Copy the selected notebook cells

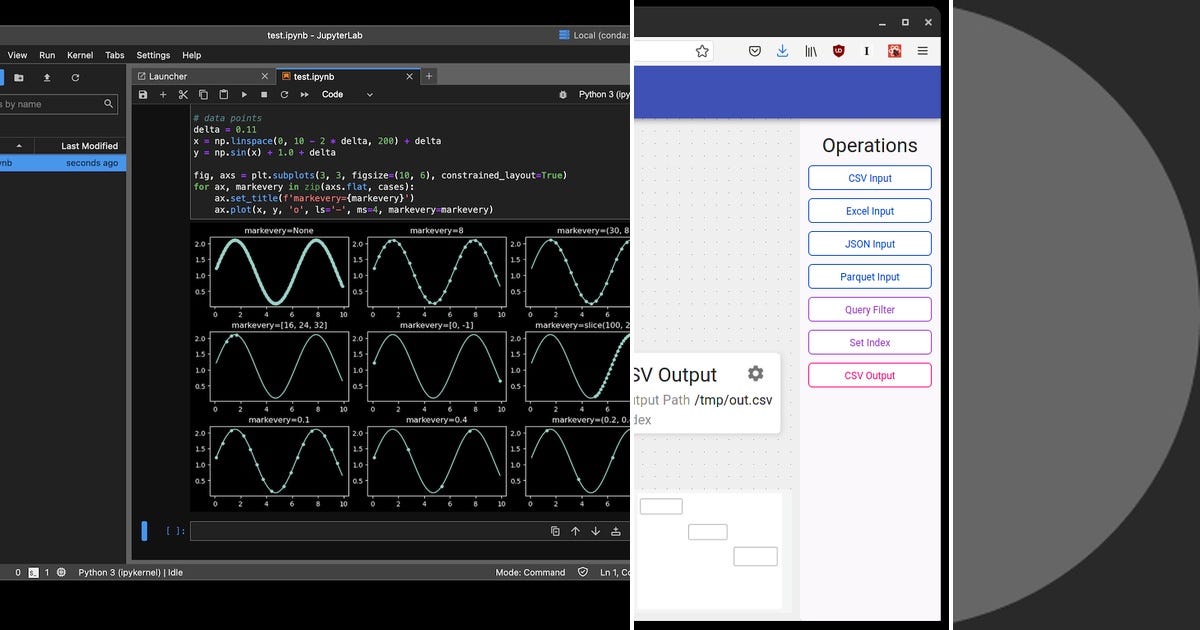coord(203,94)
